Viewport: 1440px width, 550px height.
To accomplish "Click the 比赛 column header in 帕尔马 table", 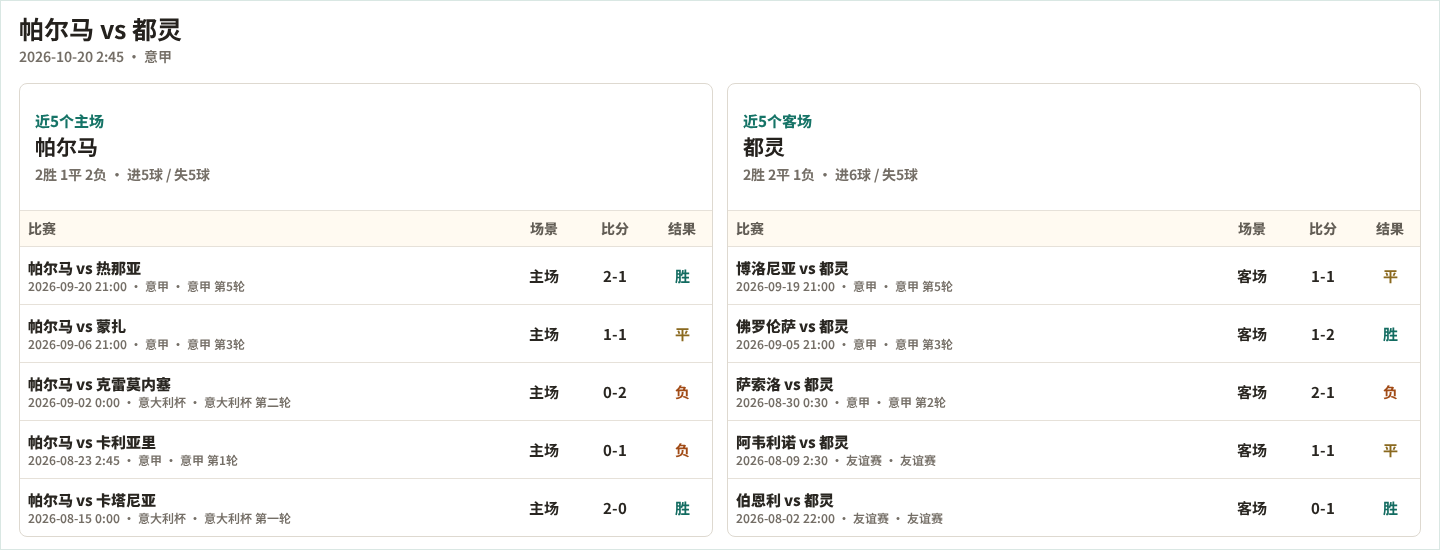I will point(42,229).
